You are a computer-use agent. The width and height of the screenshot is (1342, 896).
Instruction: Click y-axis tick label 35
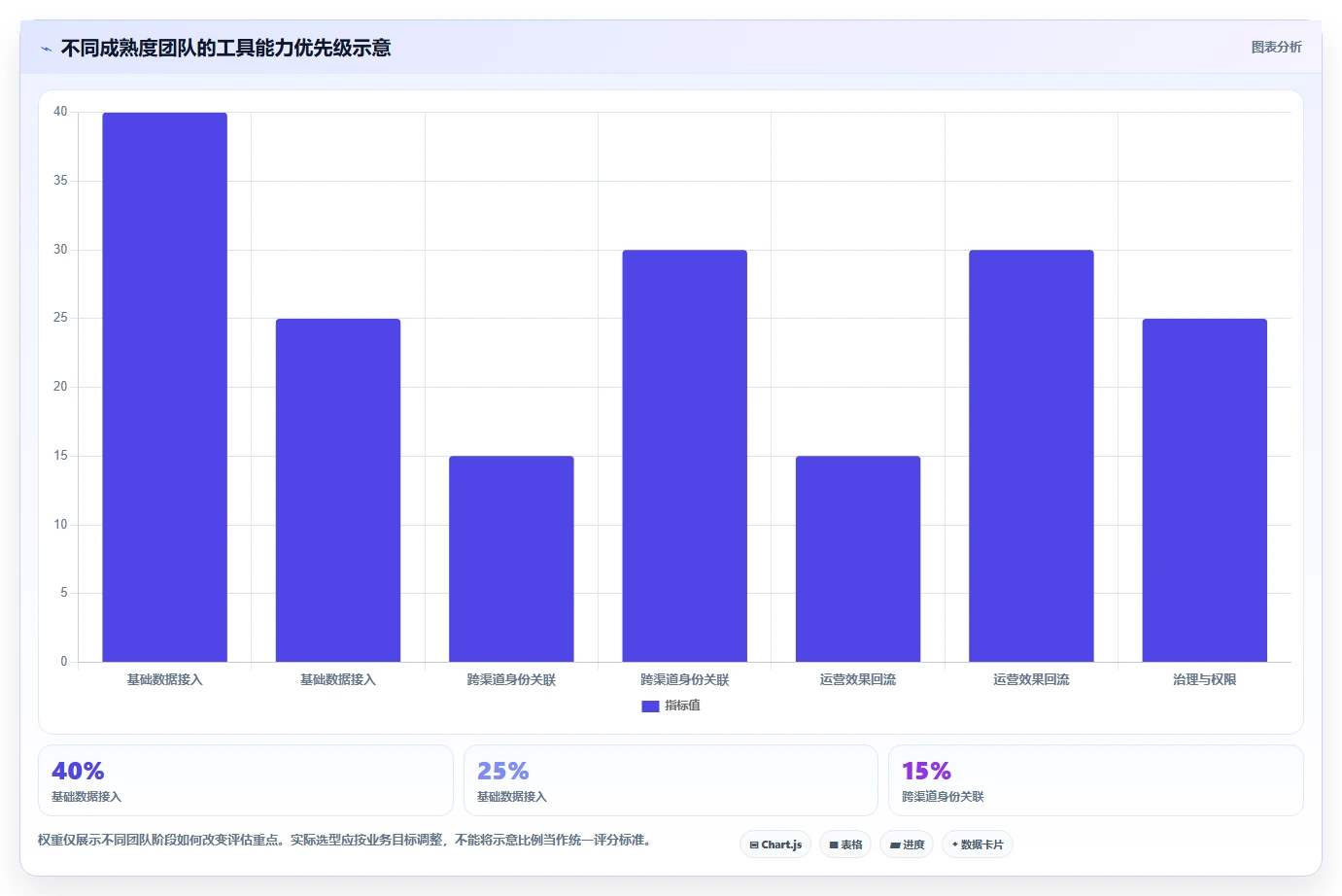tap(61, 181)
